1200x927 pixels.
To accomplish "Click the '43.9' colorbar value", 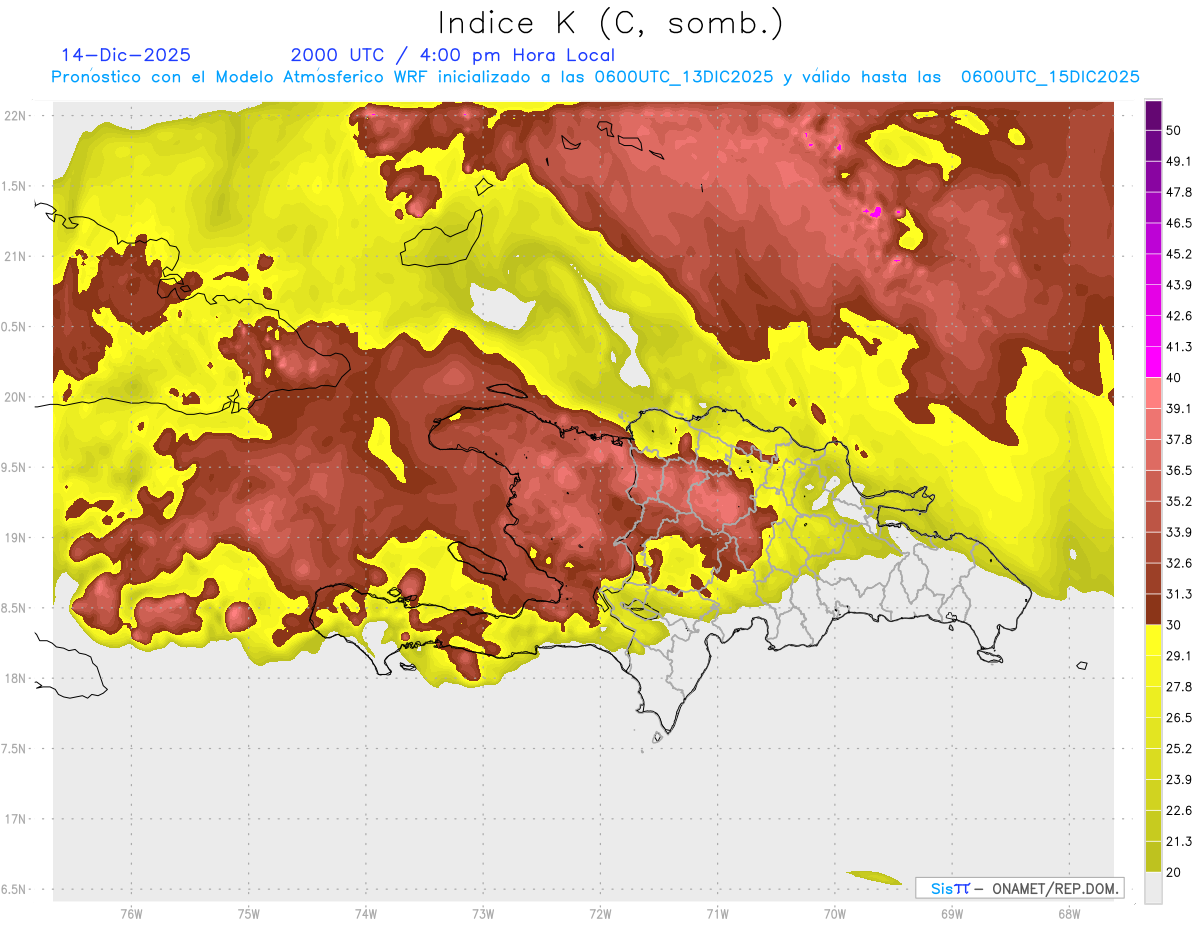I will [1178, 285].
